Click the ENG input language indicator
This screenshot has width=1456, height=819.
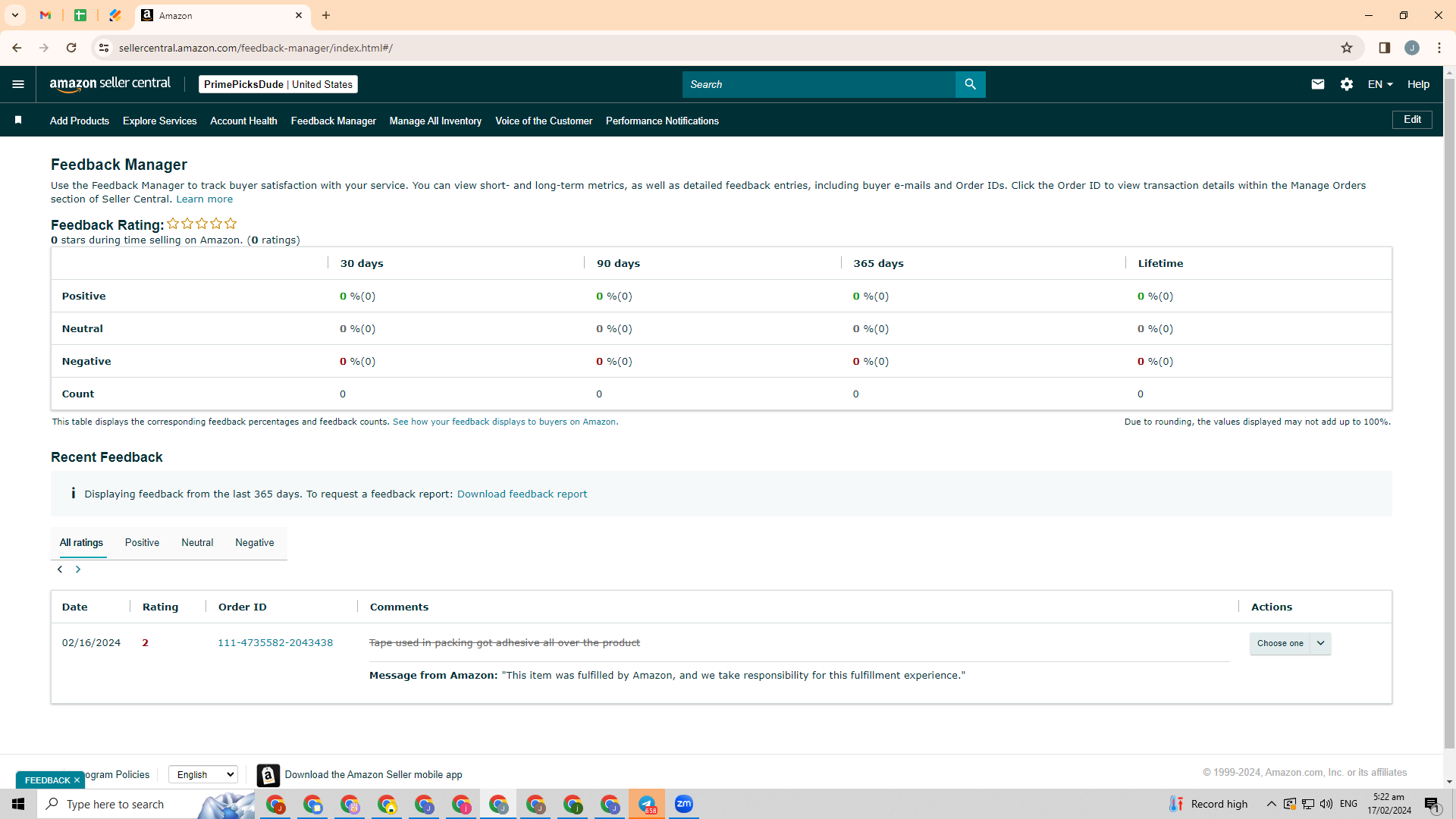click(1348, 804)
